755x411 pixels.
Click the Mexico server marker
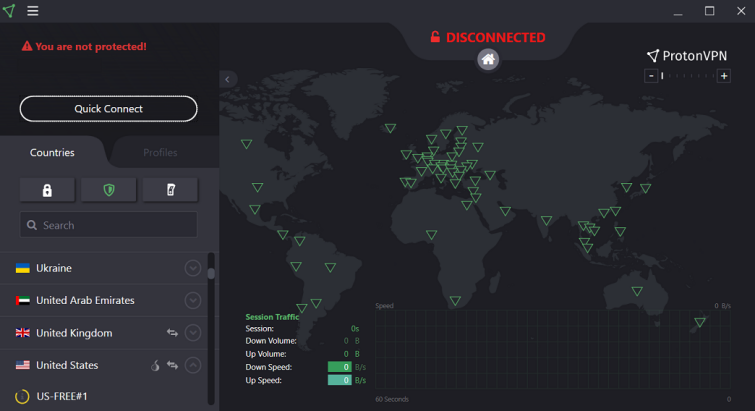(x=255, y=209)
